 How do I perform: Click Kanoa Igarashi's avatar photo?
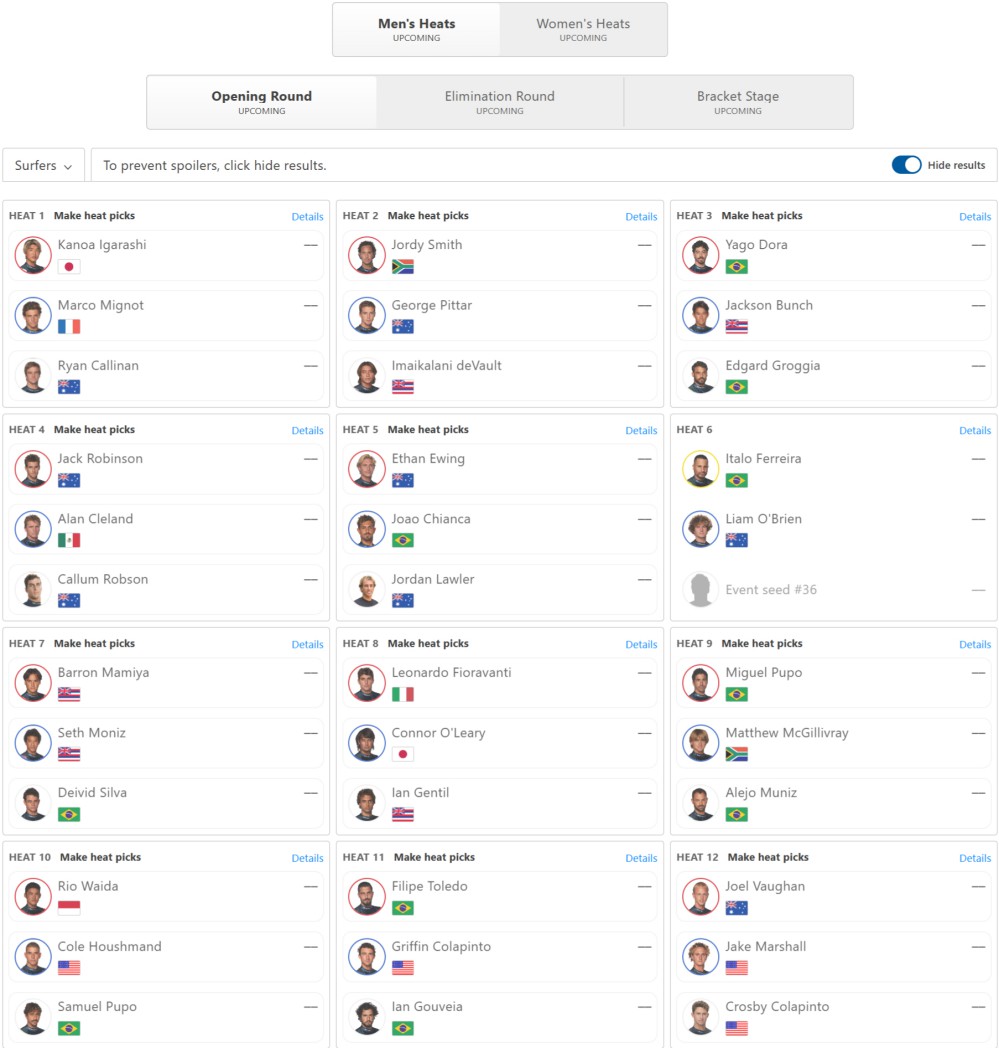point(33,255)
